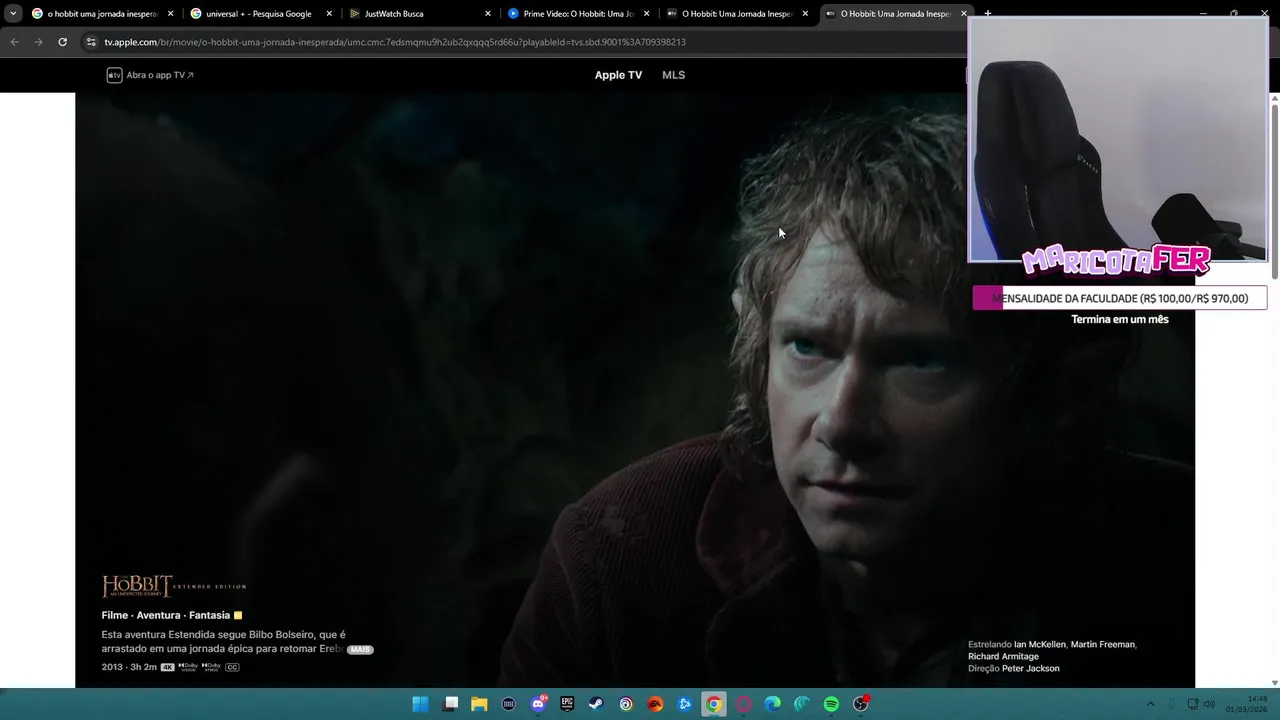This screenshot has height=720, width=1280.
Task: Switch to the JustWatch Busca tab
Action: coord(418,14)
